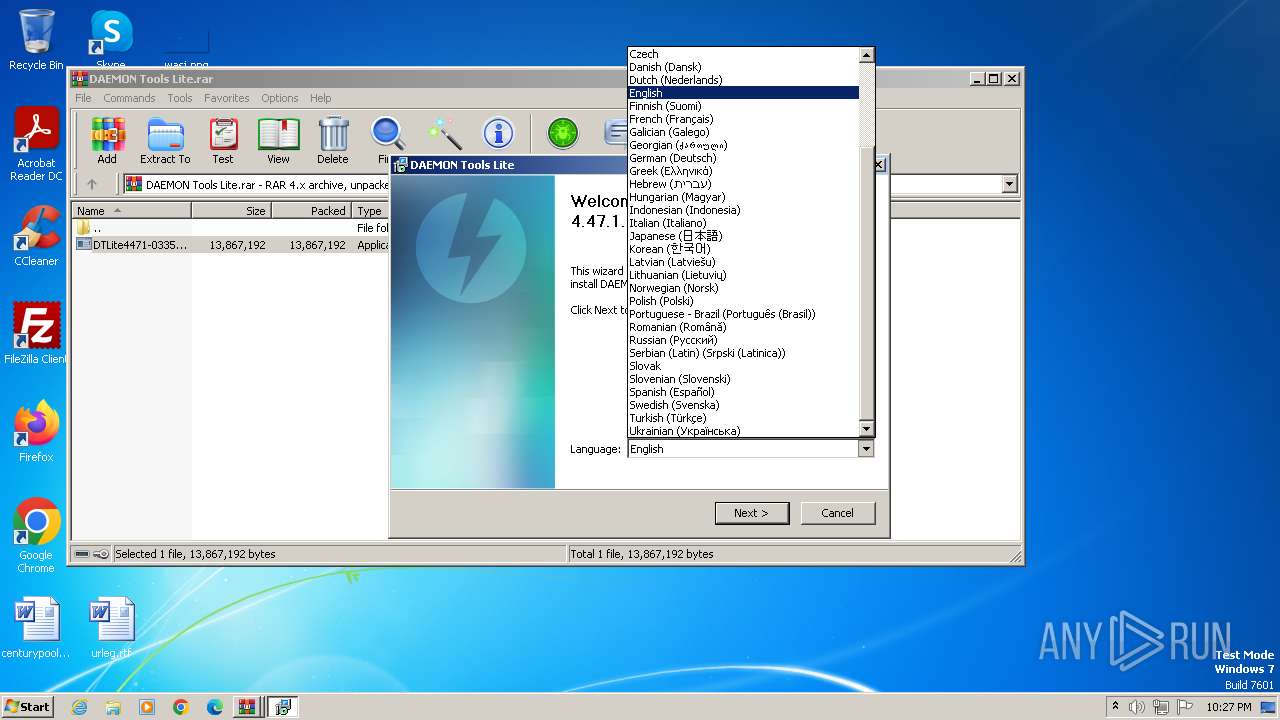Viewport: 1280px width, 720px height.
Task: Open Edge from the taskbar
Action: pyautogui.click(x=215, y=707)
